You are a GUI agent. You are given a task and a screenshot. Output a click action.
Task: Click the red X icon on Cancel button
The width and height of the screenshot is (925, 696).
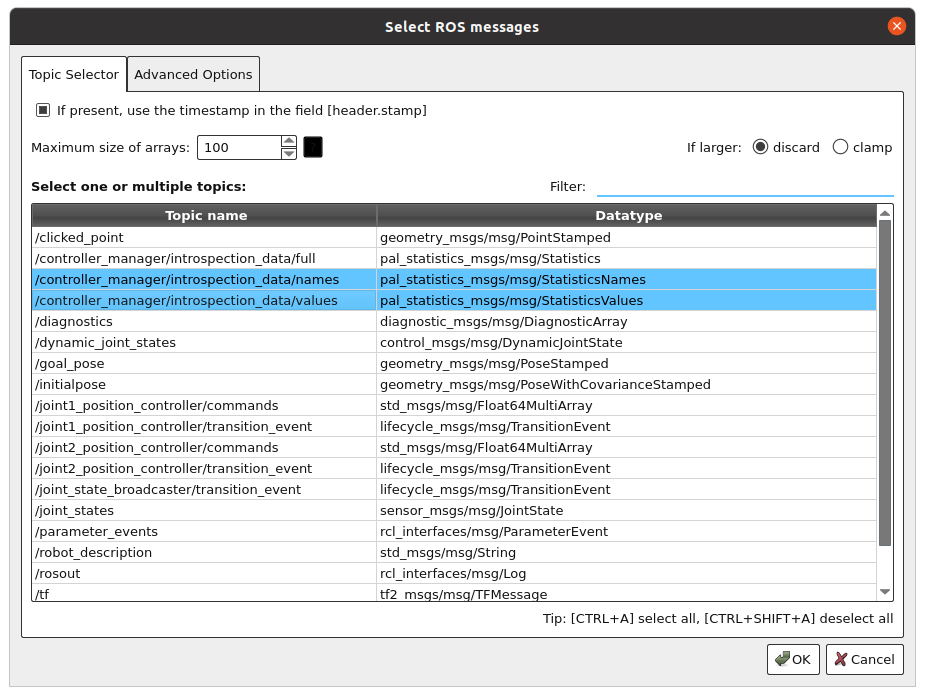[841, 659]
